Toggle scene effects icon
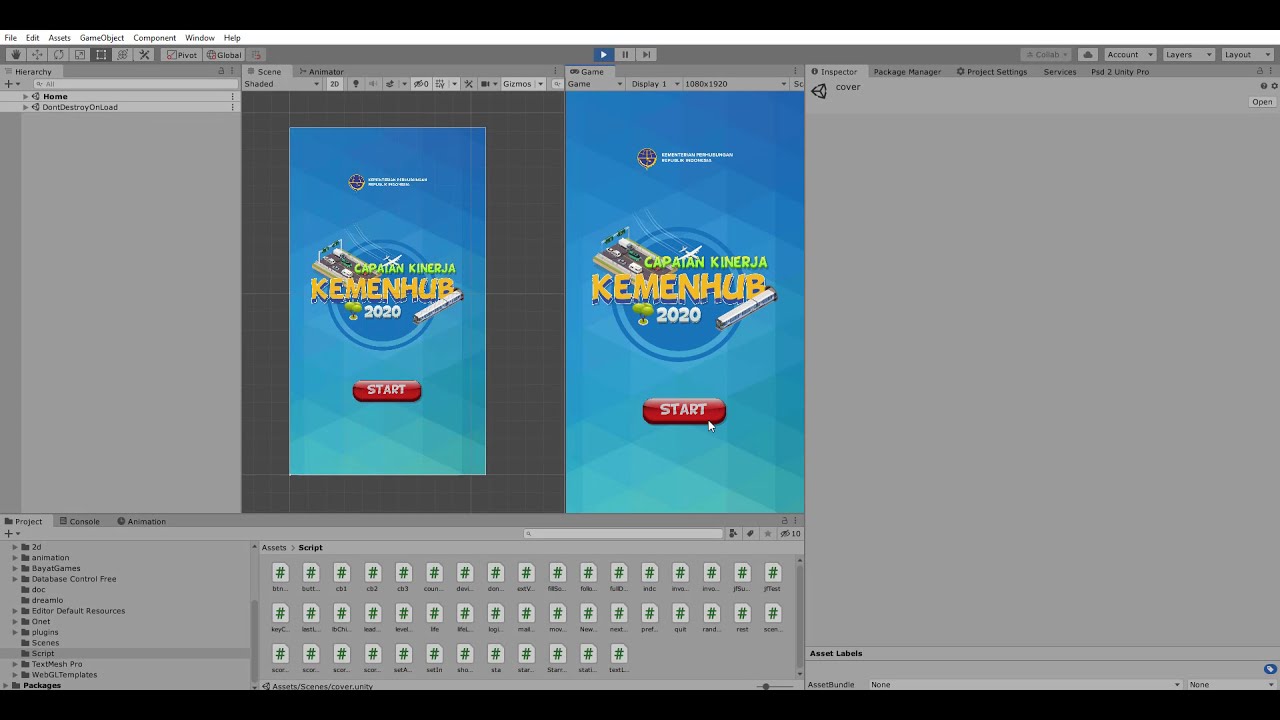The height and width of the screenshot is (720, 1280). [392, 84]
